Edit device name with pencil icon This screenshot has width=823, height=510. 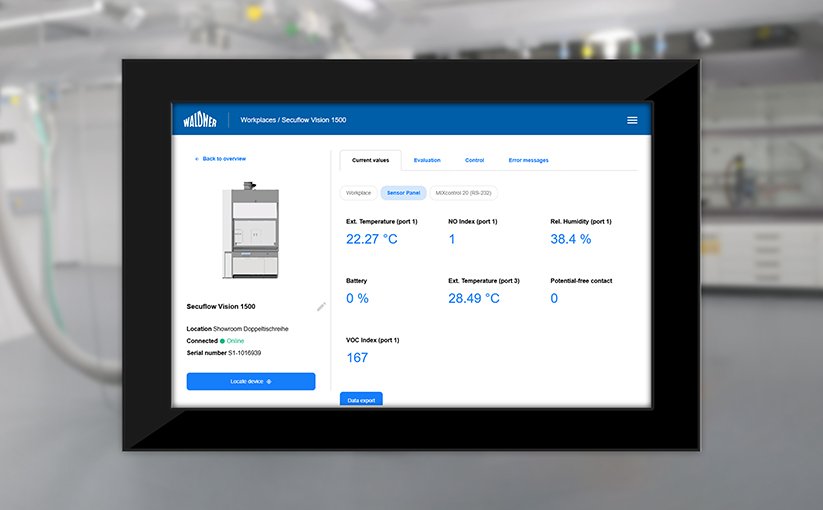pyautogui.click(x=321, y=306)
